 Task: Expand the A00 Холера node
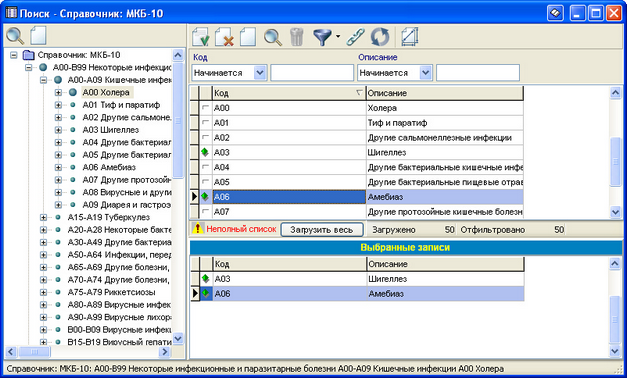tap(58, 92)
